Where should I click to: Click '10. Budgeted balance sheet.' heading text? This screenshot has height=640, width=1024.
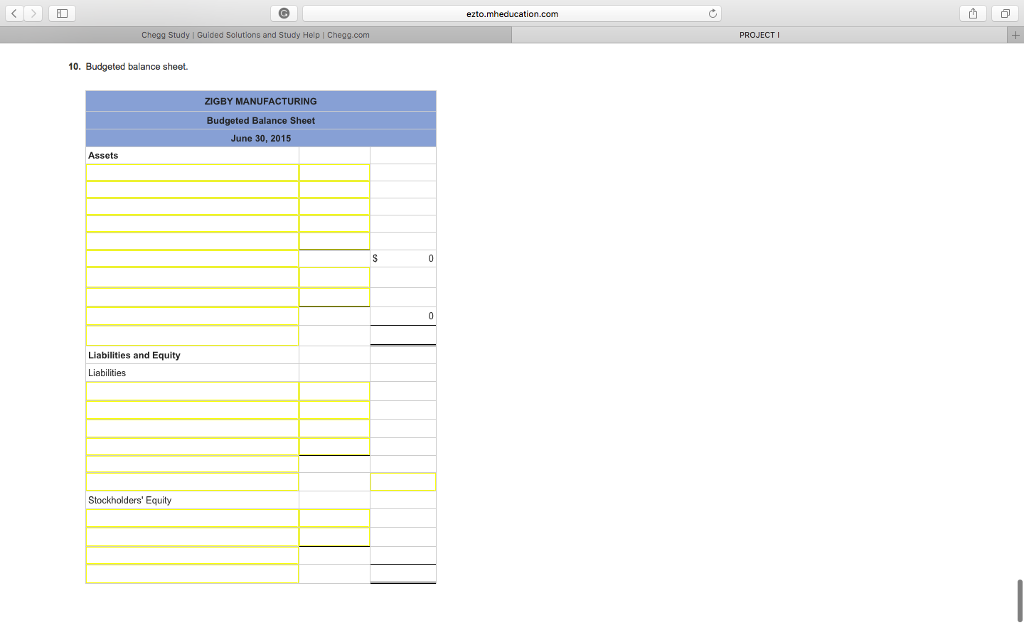[128, 67]
